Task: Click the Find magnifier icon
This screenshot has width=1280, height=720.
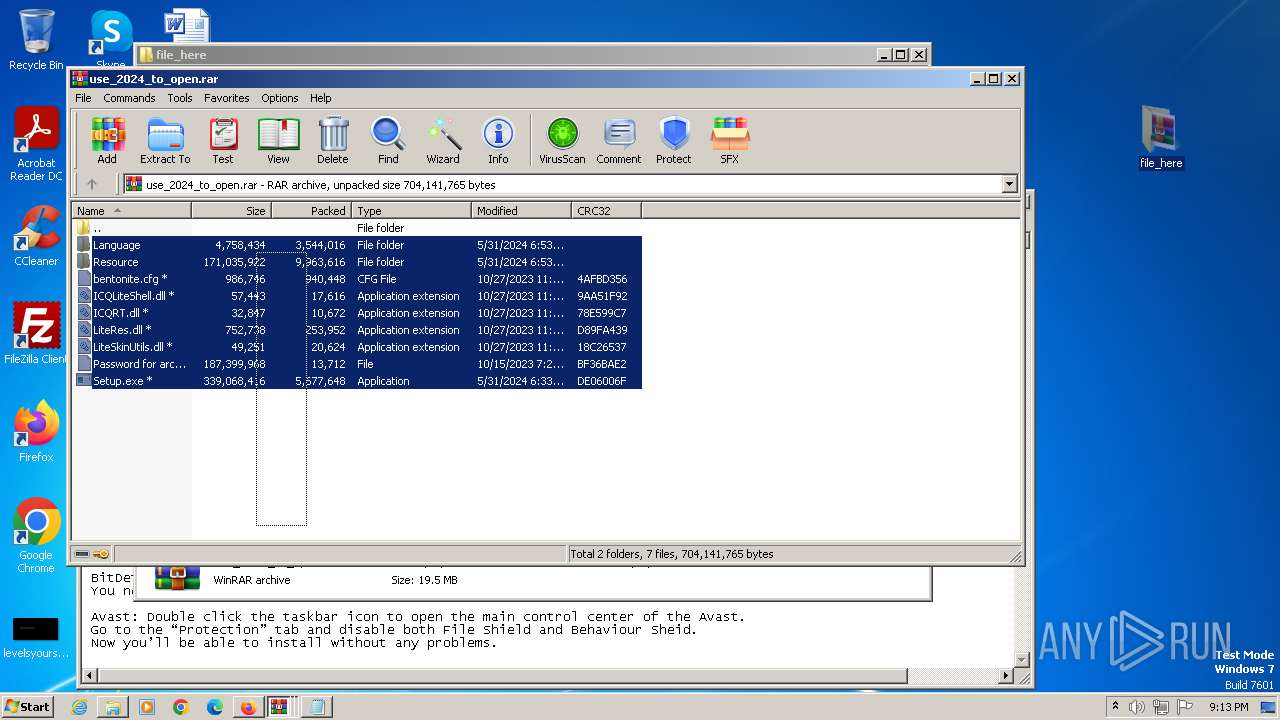Action: (388, 140)
